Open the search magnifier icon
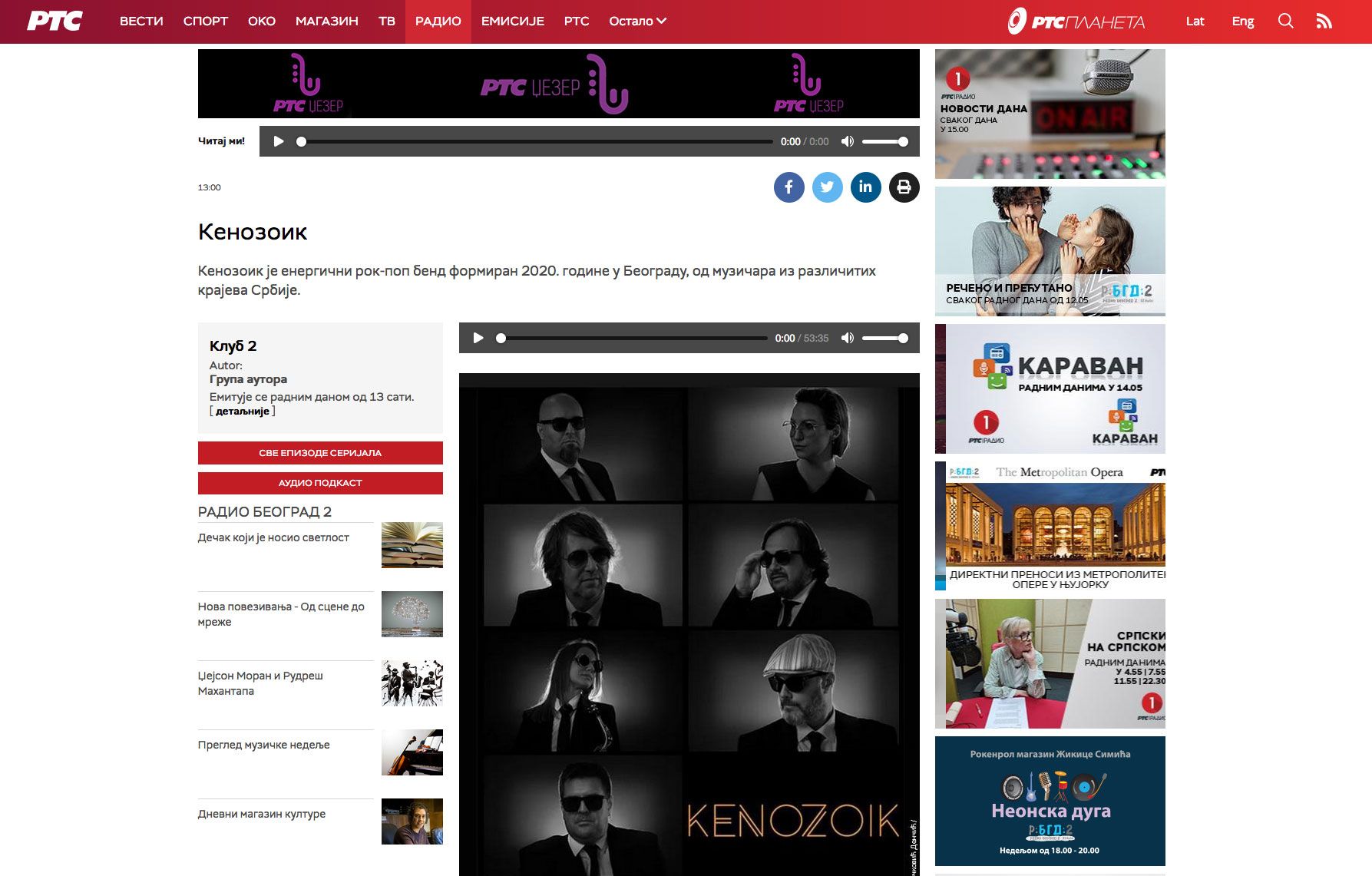The height and width of the screenshot is (876, 1372). coord(1285,21)
